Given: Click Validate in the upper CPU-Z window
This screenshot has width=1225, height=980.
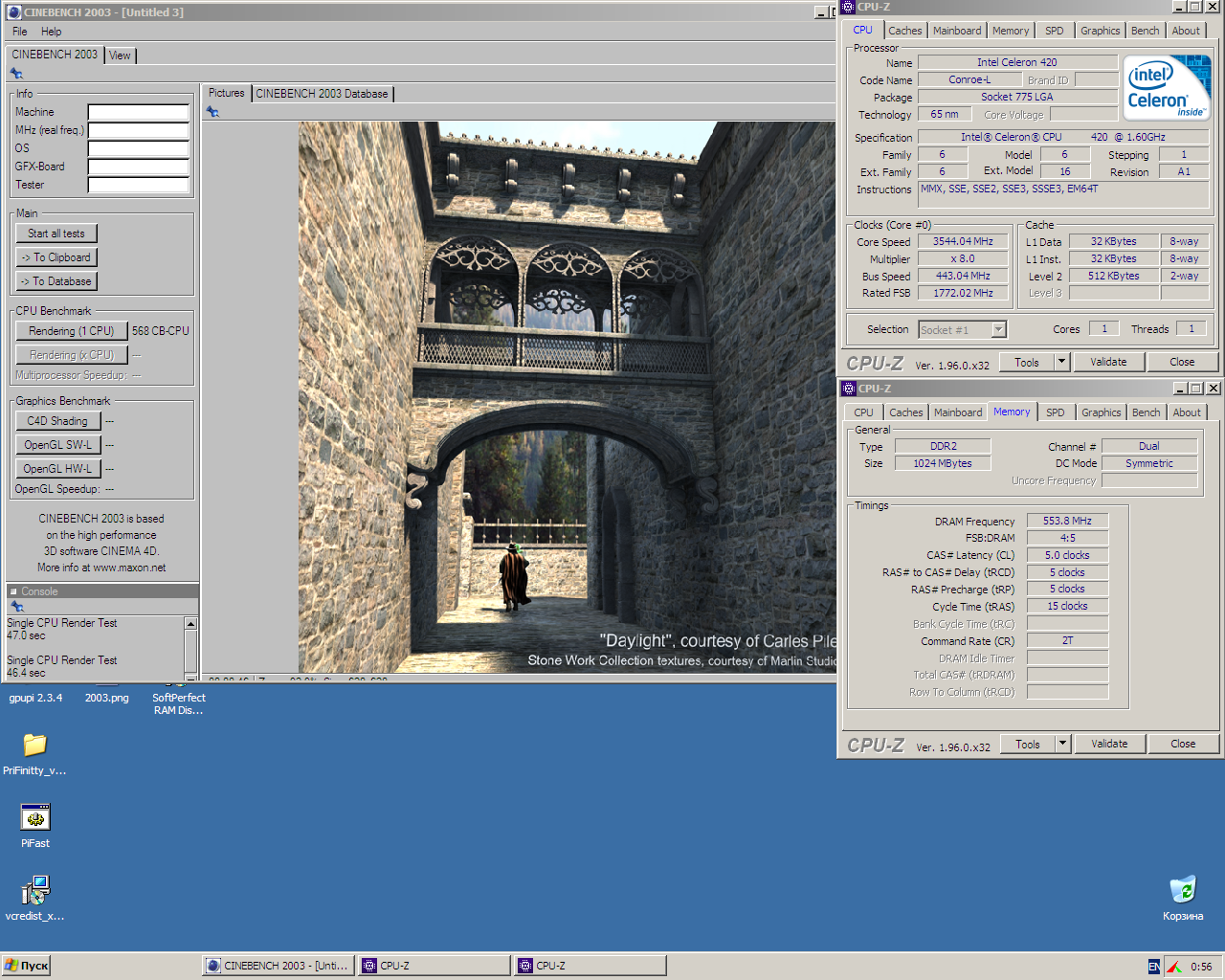Looking at the screenshot, I should pyautogui.click(x=1108, y=362).
